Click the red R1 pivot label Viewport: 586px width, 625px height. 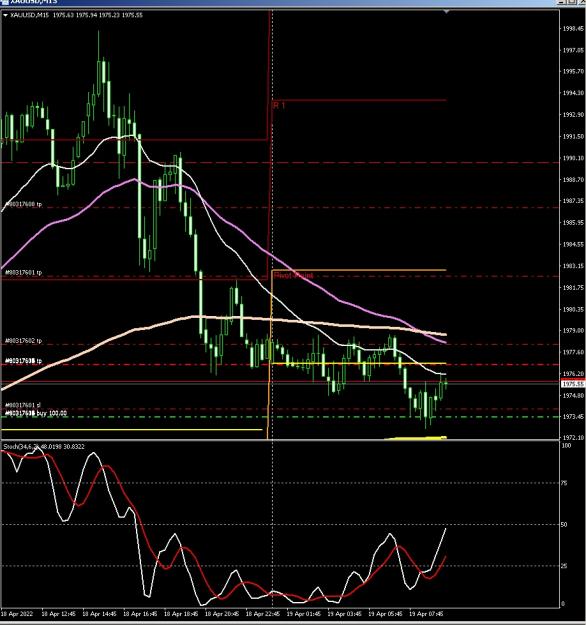tap(279, 106)
